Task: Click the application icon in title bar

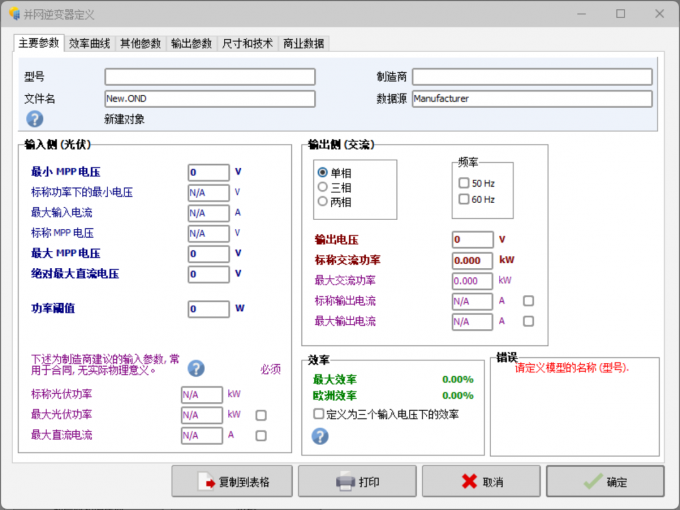Action: tap(14, 14)
